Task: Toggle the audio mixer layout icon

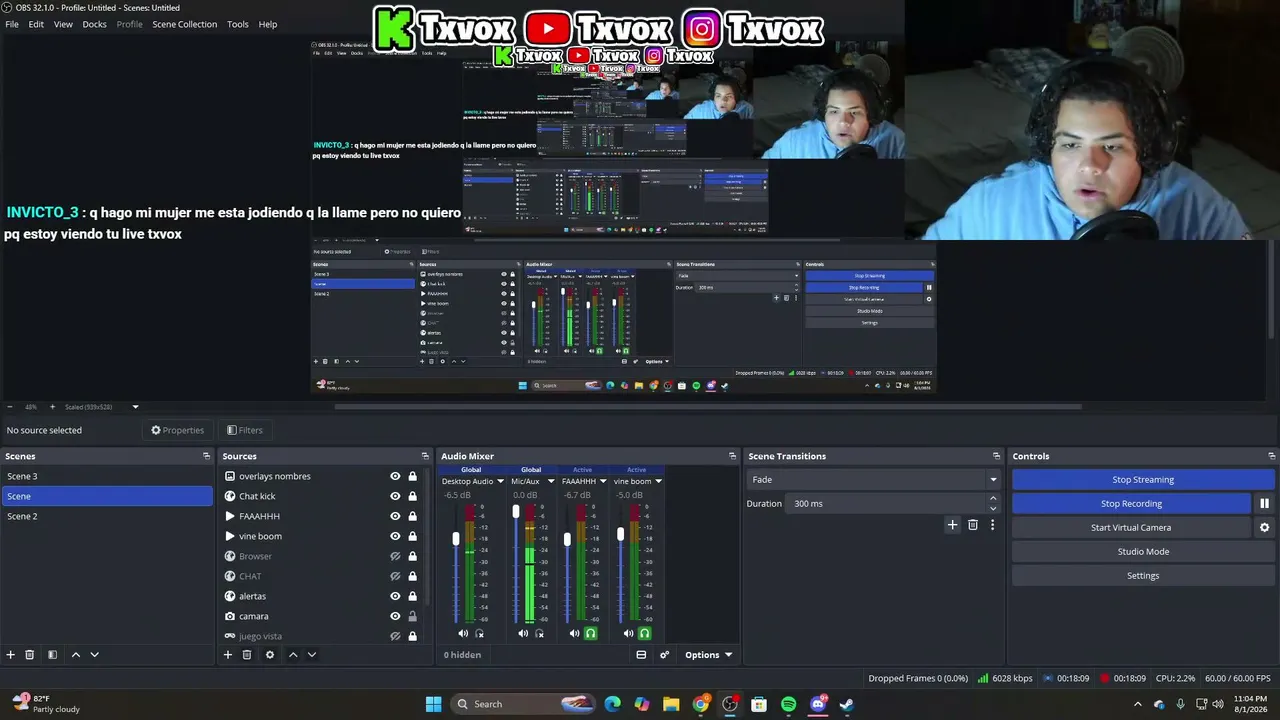Action: point(641,655)
